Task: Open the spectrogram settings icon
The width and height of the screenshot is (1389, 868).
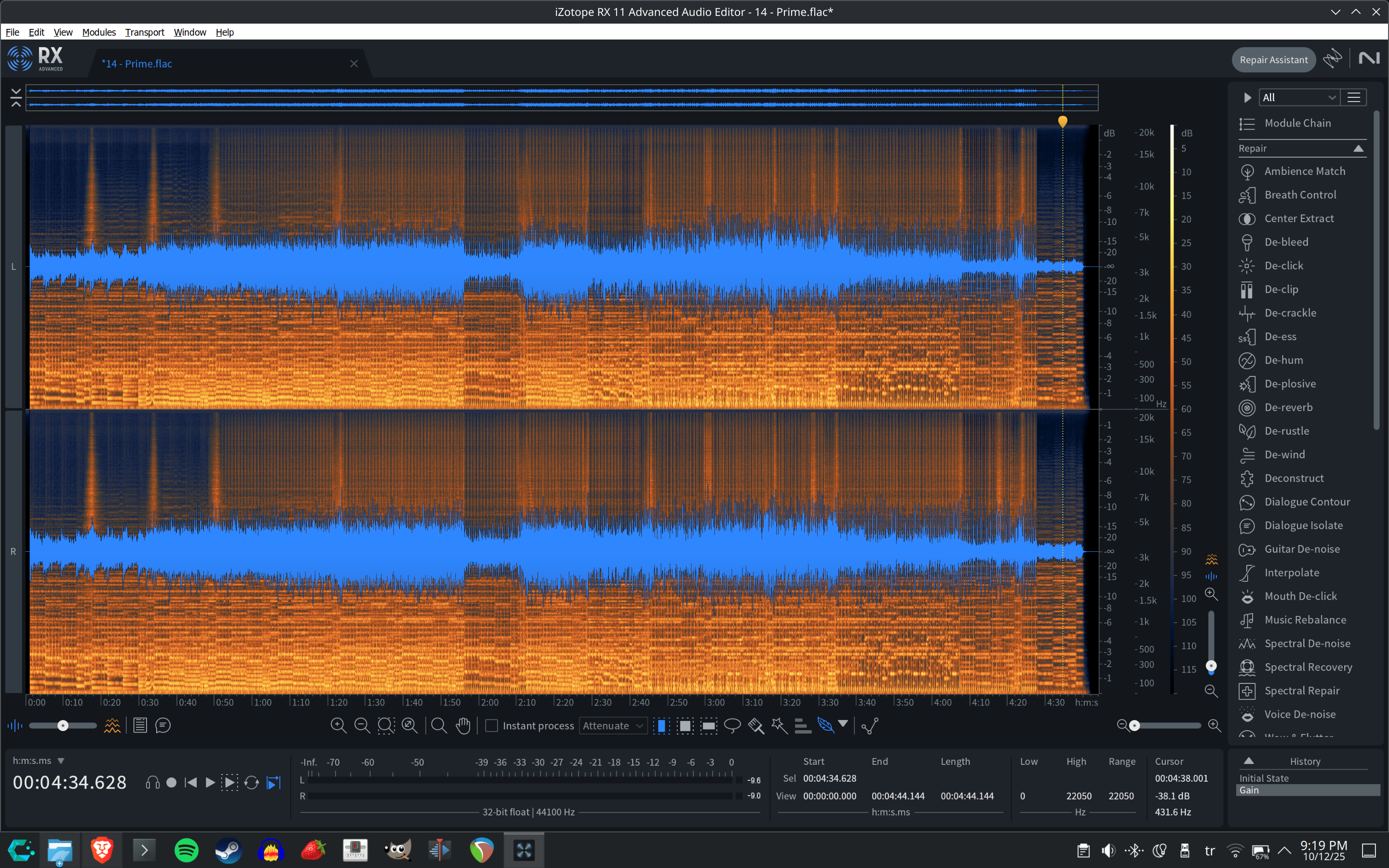Action: coord(112,726)
